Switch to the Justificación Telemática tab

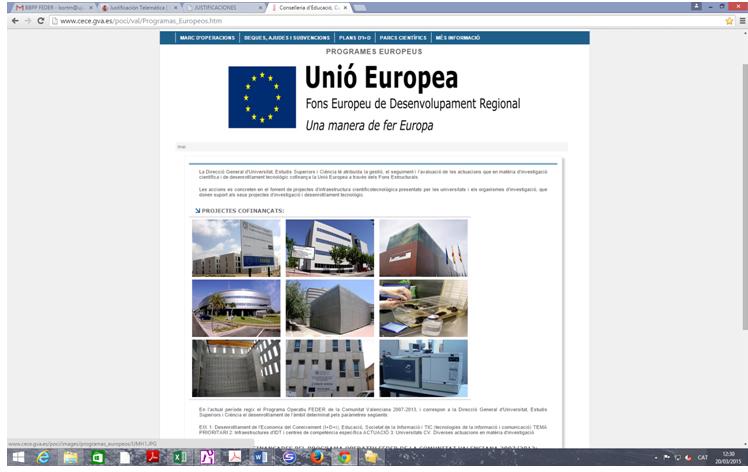pyautogui.click(x=137, y=8)
